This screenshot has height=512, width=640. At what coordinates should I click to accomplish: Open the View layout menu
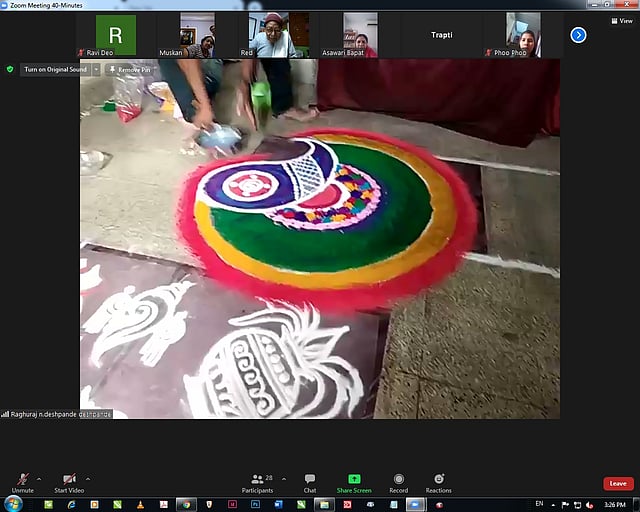(622, 20)
